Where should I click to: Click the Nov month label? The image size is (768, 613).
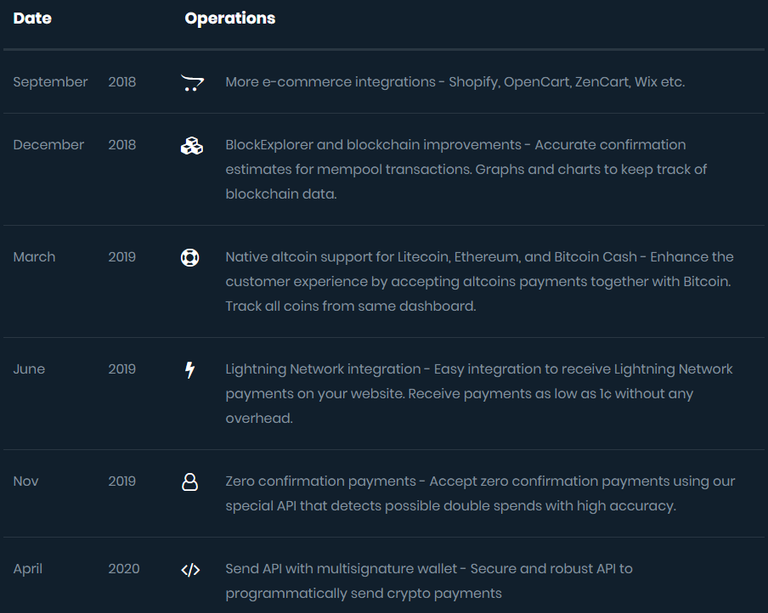25,481
